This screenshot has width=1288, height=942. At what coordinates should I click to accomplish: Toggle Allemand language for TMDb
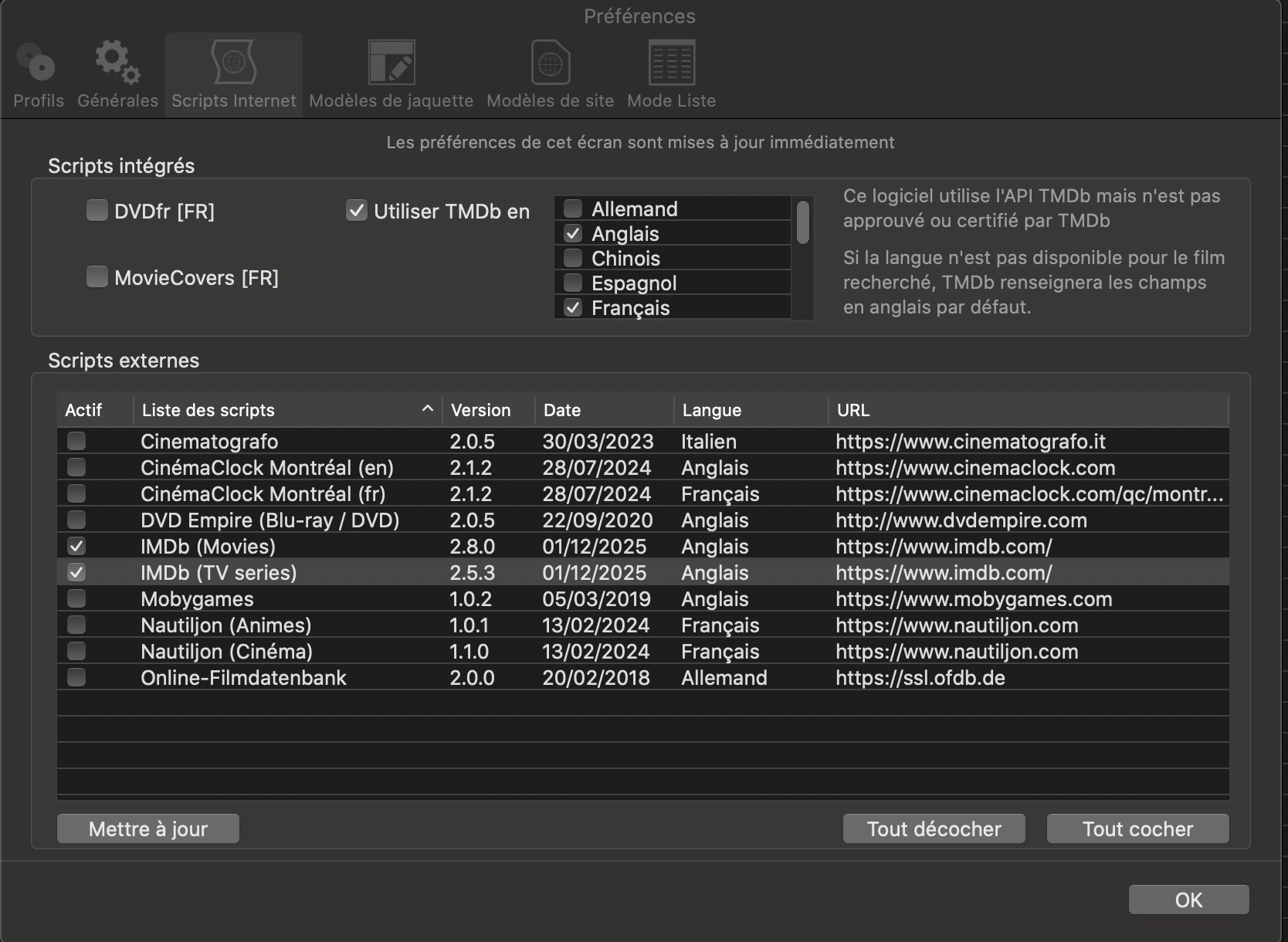(573, 209)
